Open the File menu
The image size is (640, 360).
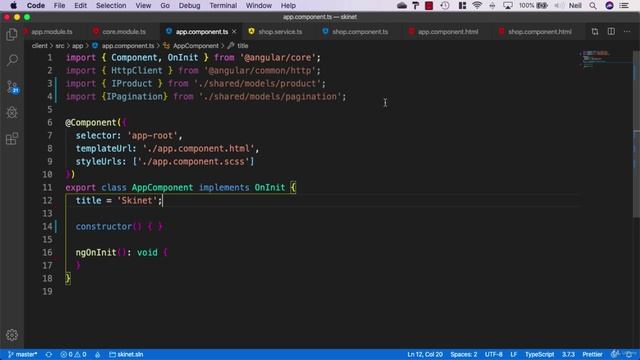pyautogui.click(x=60, y=5)
